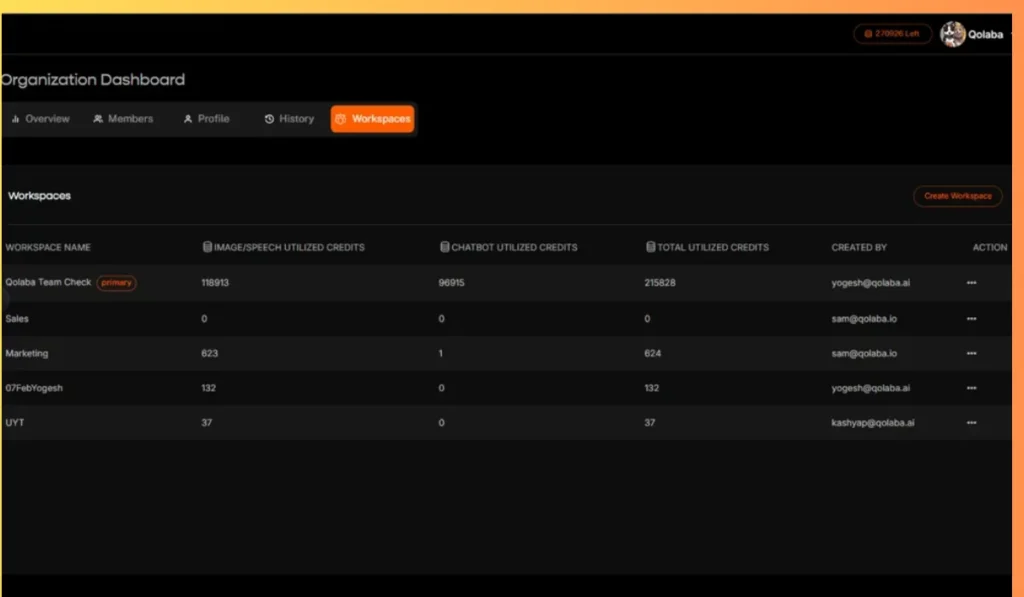Open action menu for Sales workspace
1024x597 pixels.
pos(972,319)
